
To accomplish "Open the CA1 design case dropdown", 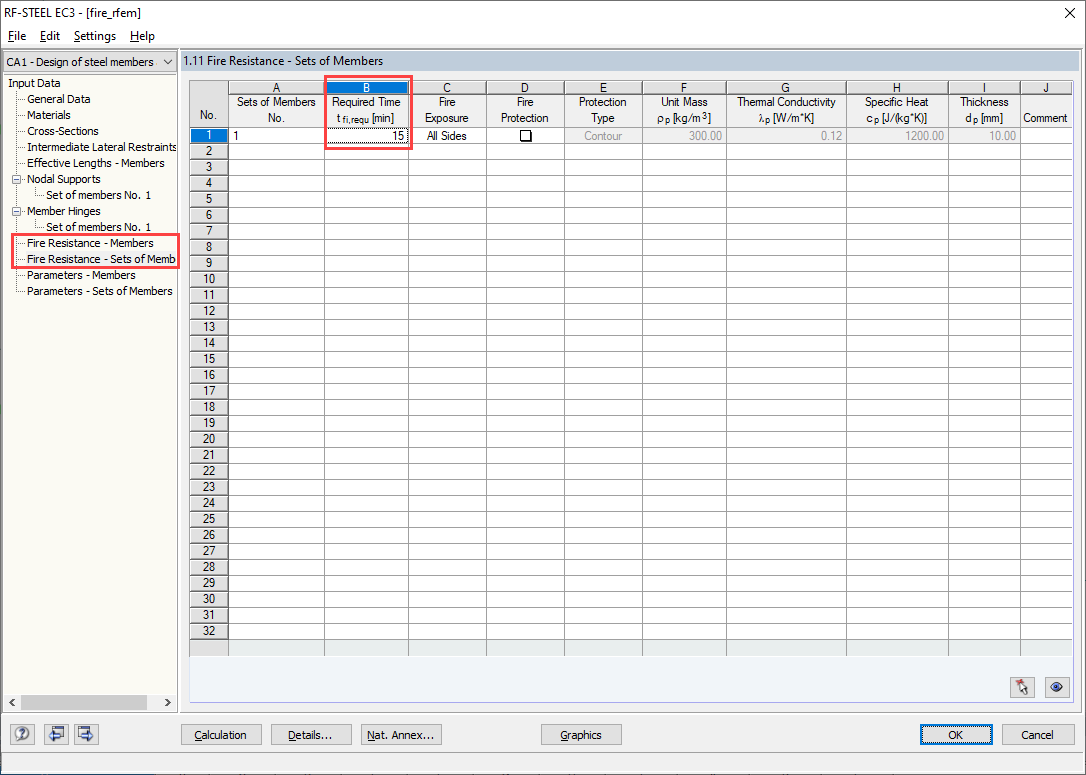I will [167, 61].
